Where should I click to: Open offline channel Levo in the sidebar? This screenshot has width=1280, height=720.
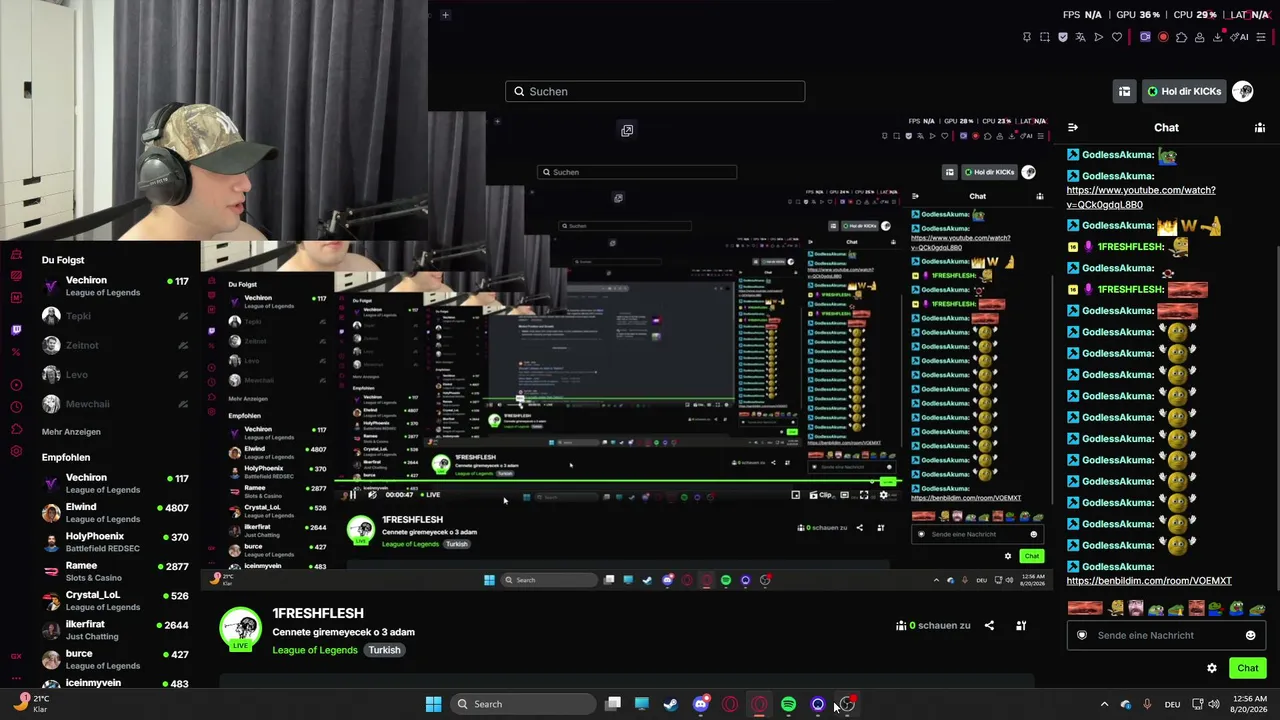click(114, 375)
